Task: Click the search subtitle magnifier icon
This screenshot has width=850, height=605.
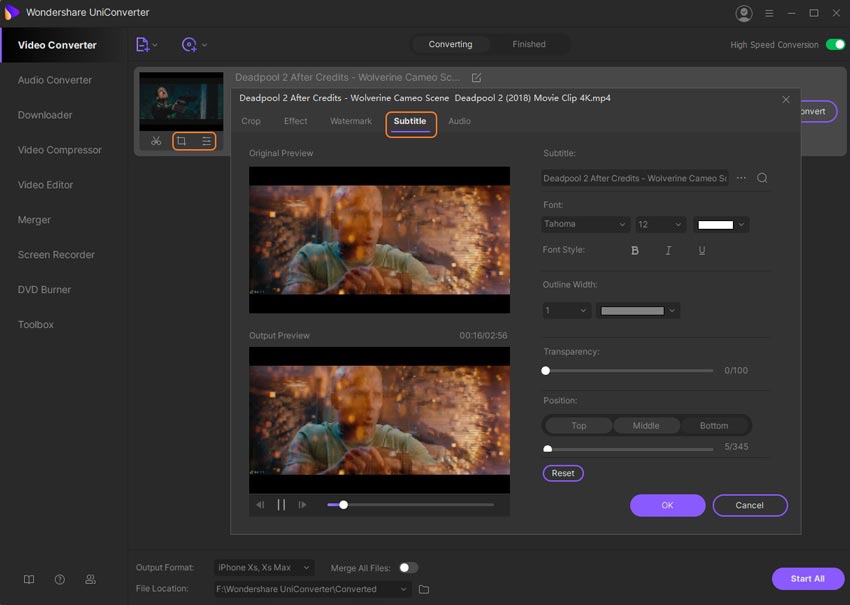Action: coord(762,178)
